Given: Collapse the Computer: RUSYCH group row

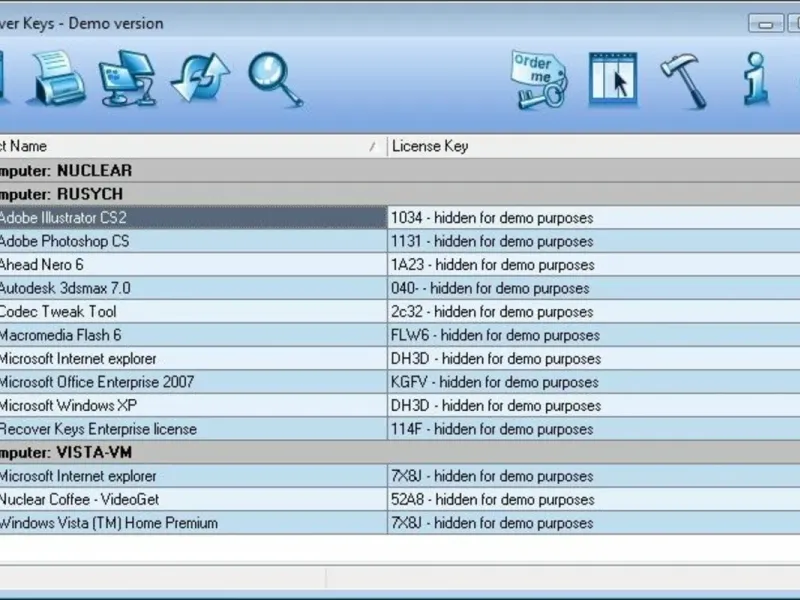Looking at the screenshot, I should pyautogui.click(x=400, y=194).
